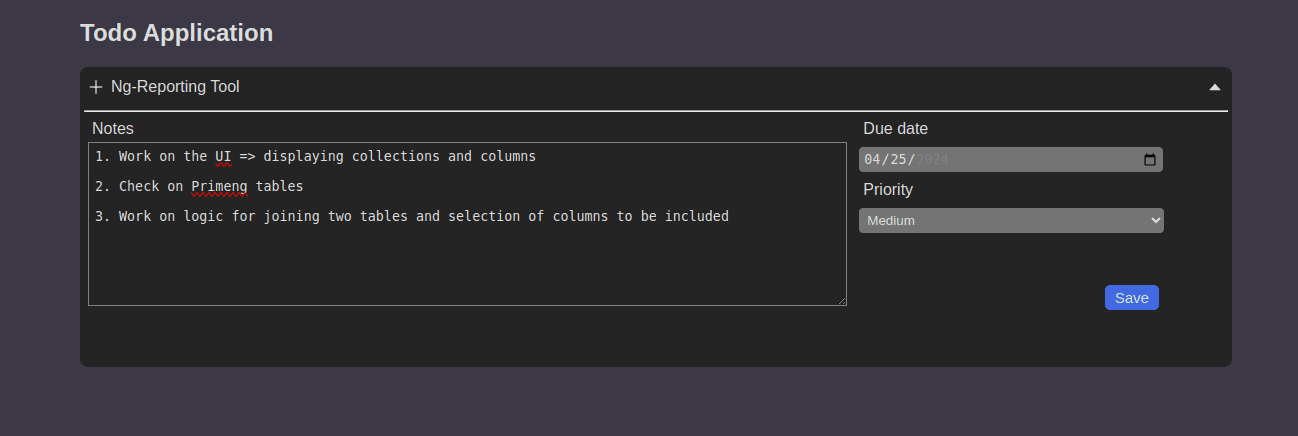Collapse the Ng-Reporting Tool panel with the triangle arrow

coord(1215,87)
